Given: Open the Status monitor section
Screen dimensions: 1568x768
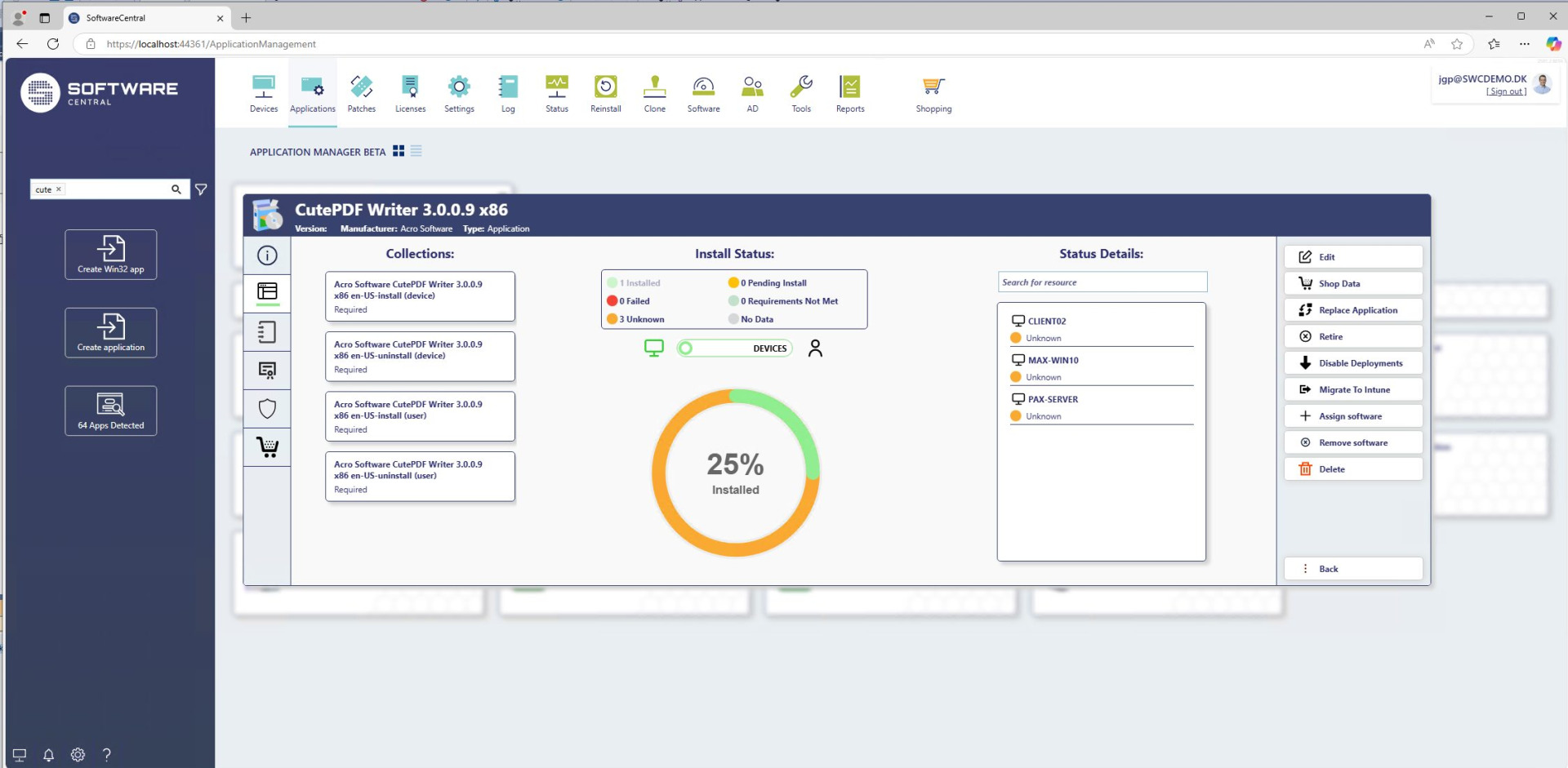Looking at the screenshot, I should click(557, 93).
